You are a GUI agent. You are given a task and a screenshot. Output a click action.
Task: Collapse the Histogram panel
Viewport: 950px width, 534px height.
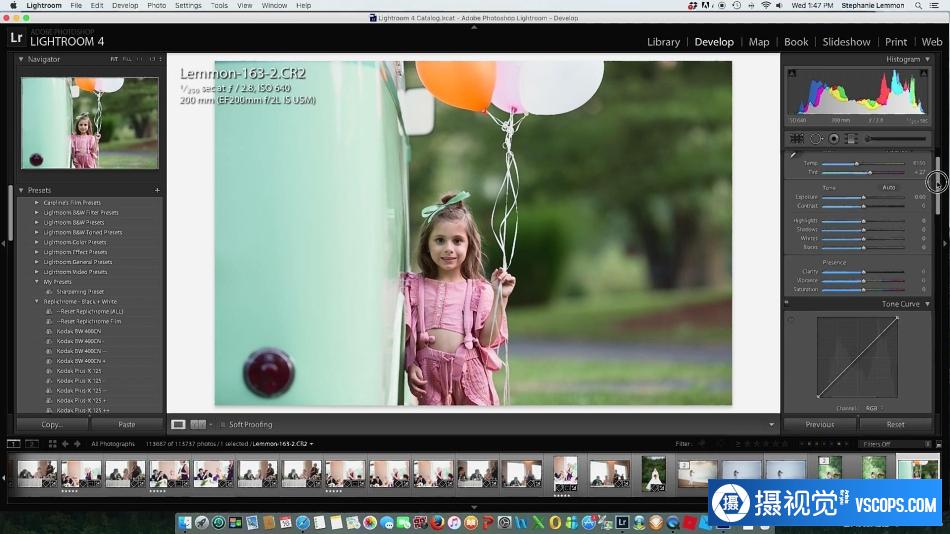928,59
